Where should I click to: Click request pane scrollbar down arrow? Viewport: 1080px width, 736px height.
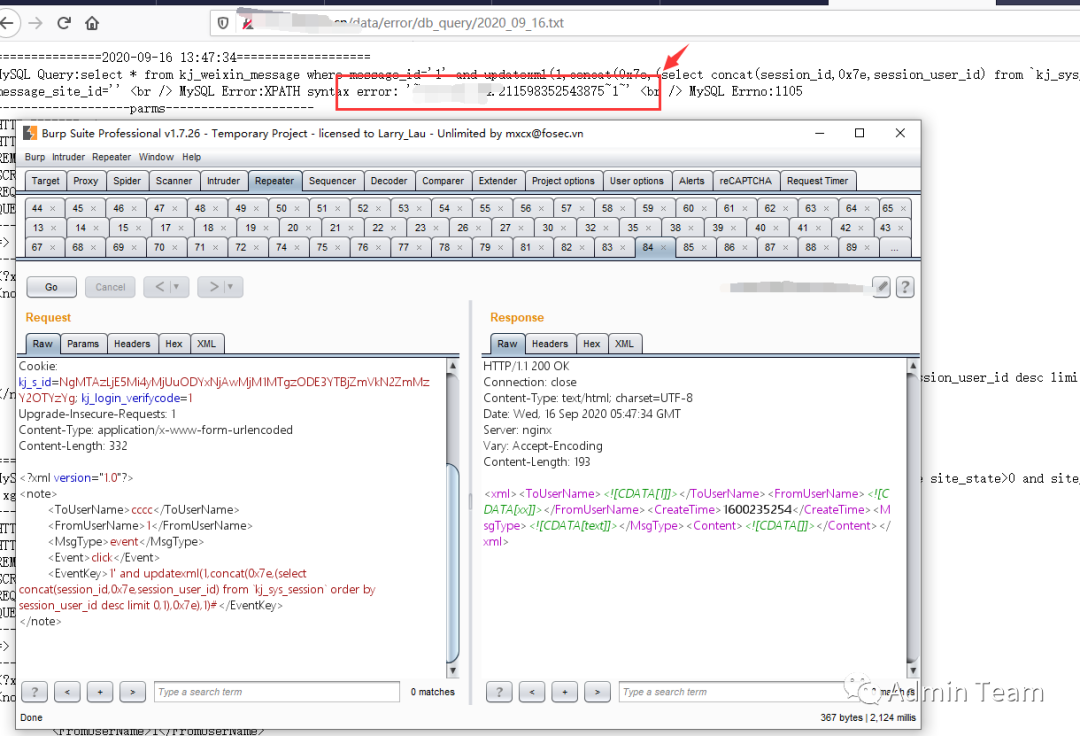453,670
